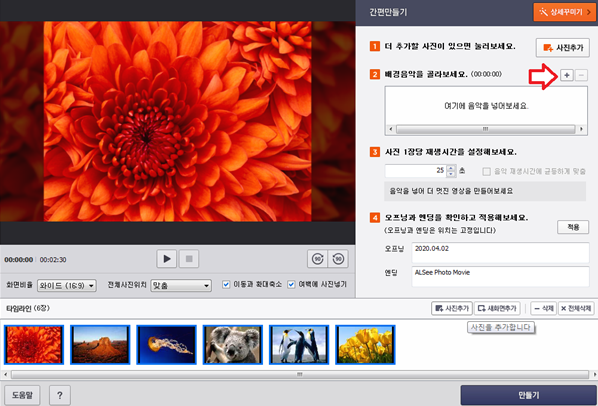The height and width of the screenshot is (406, 598).
Task: Select the yellow tulips thumbnail
Action: pos(365,345)
